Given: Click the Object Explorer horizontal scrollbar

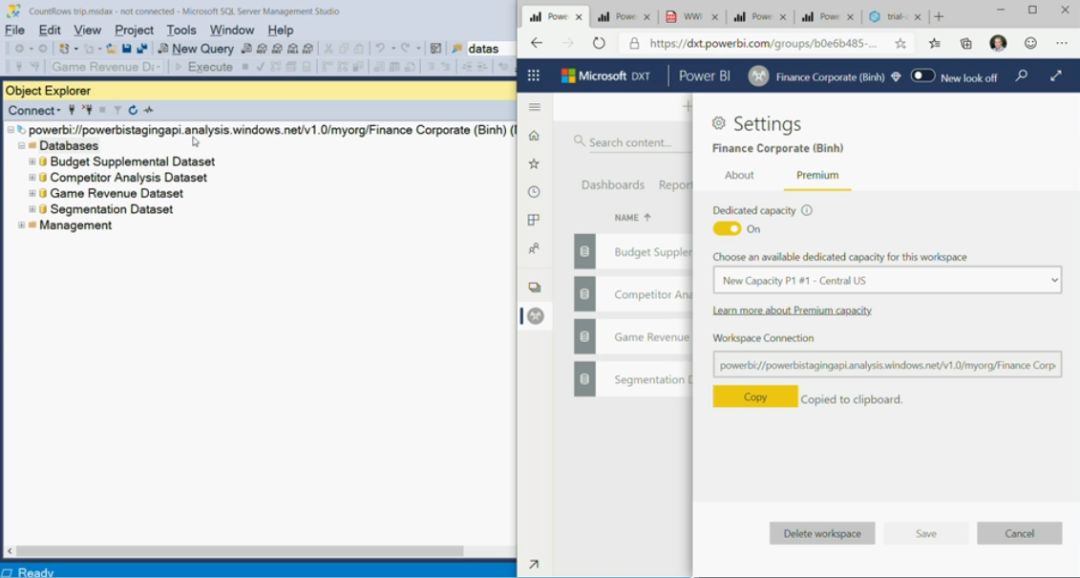Looking at the screenshot, I should 240,551.
